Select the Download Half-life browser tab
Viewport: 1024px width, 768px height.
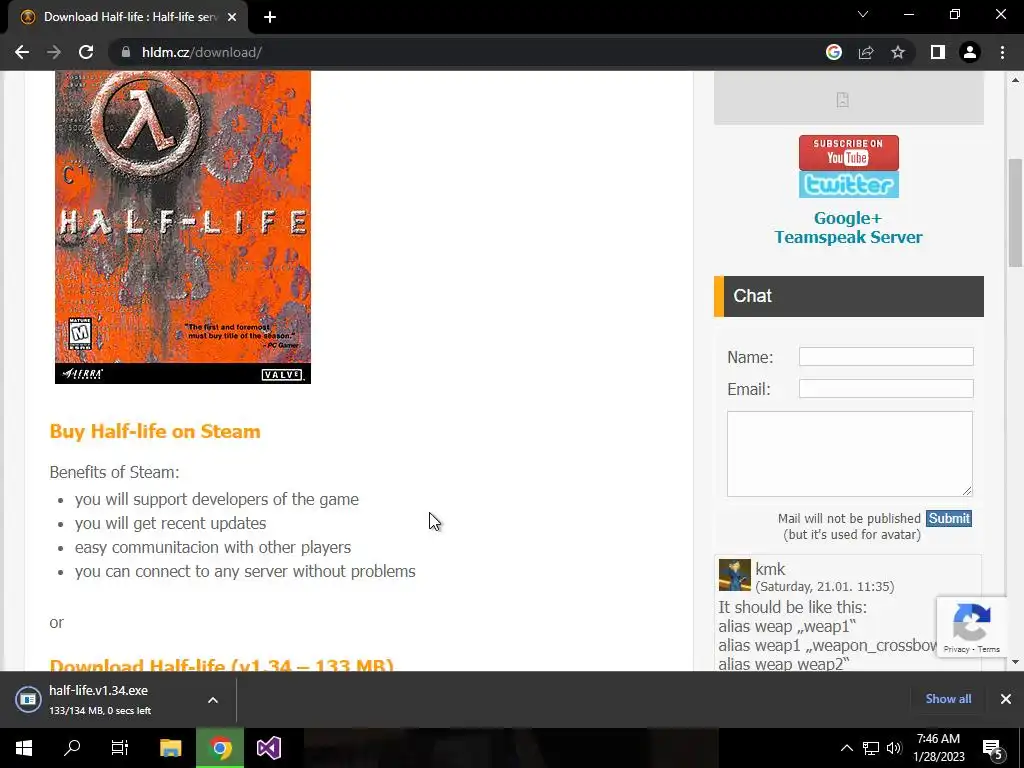(x=128, y=17)
